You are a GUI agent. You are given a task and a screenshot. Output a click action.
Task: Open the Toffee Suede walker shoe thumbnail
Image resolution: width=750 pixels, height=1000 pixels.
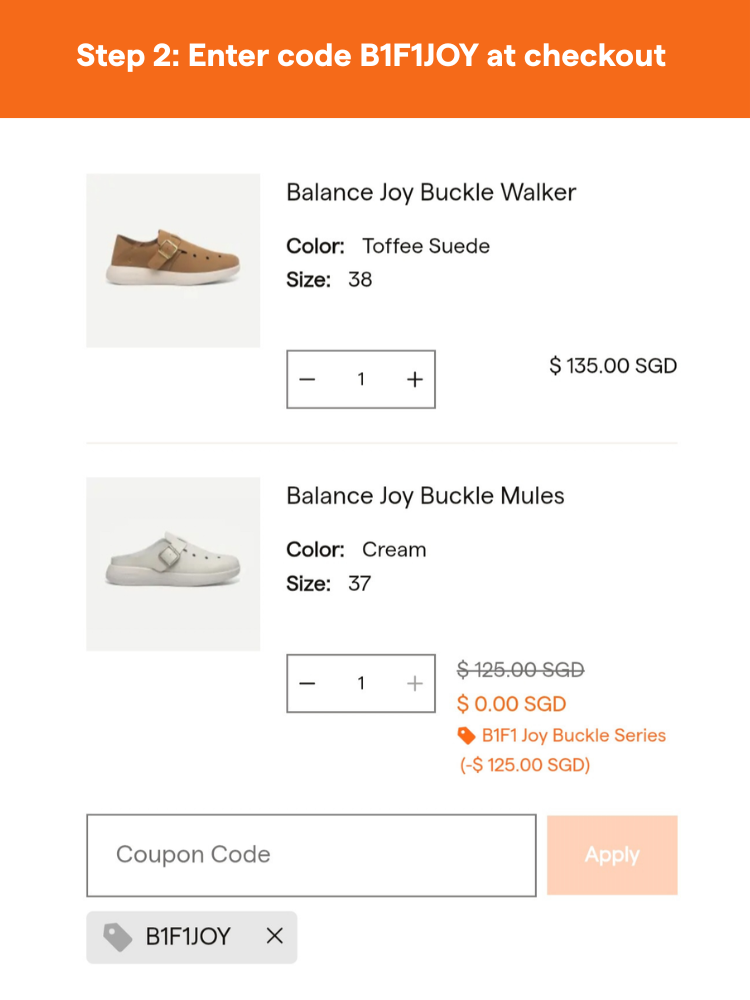[173, 261]
